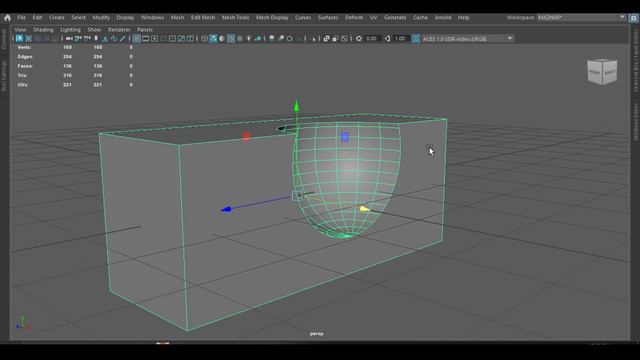Open the panel Renderer menu

119,30
